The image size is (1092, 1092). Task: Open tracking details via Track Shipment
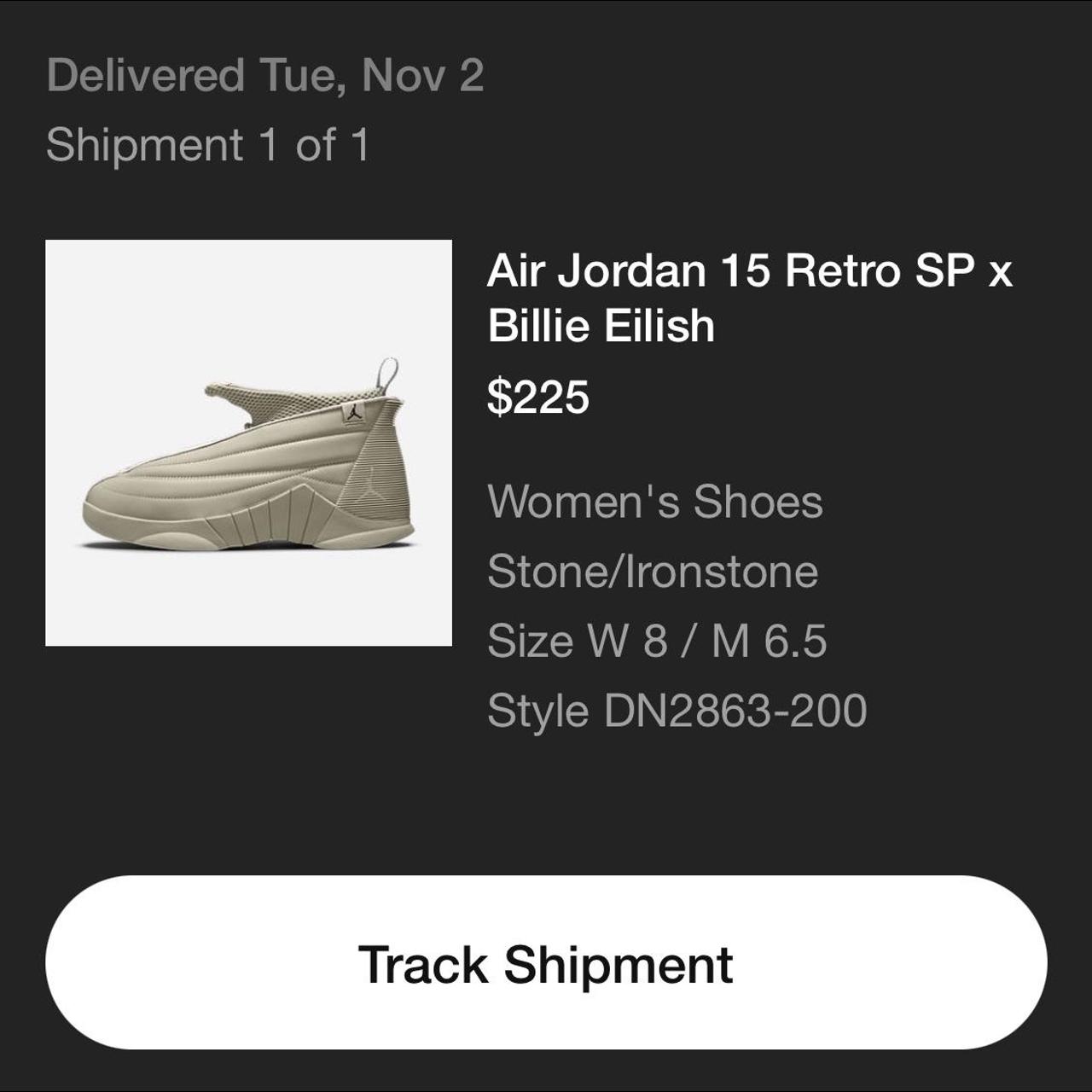pyautogui.click(x=546, y=964)
